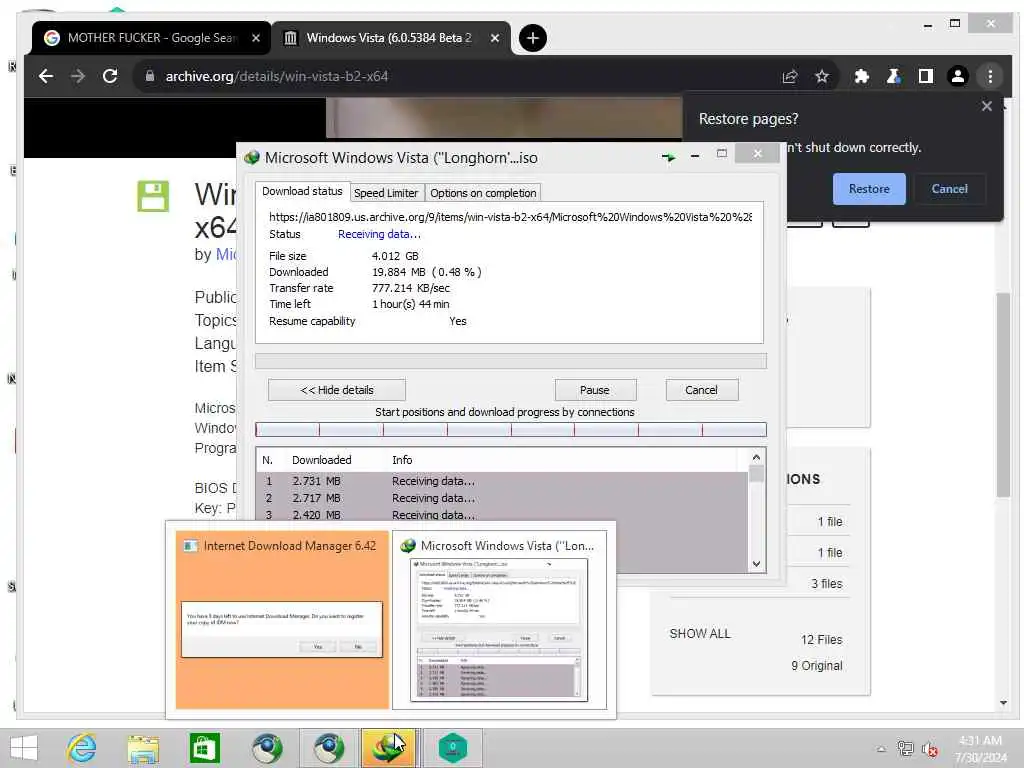The width and height of the screenshot is (1024, 768).
Task: Select the Download status tab
Action: [x=302, y=191]
